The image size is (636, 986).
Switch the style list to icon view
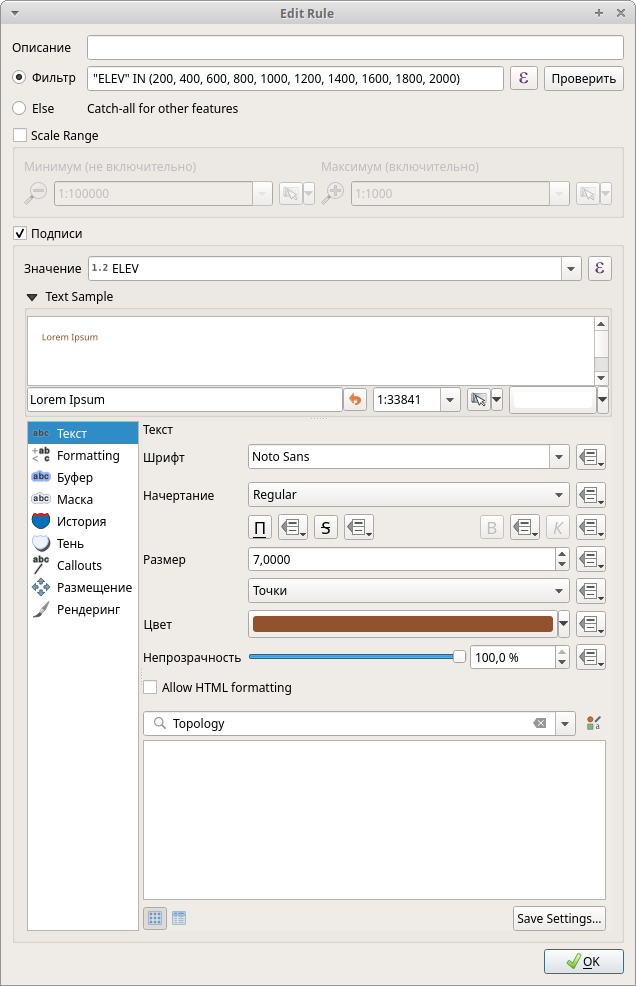(155, 918)
